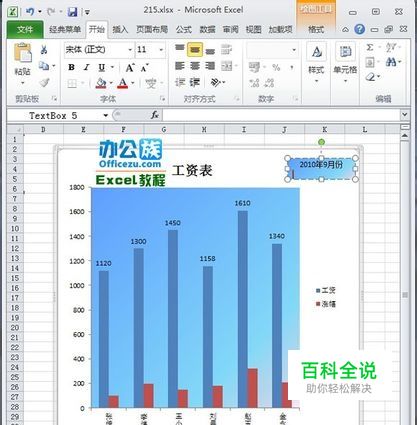The height and width of the screenshot is (425, 417).
Task: Click the Copy icon
Action: [x=44, y=66]
